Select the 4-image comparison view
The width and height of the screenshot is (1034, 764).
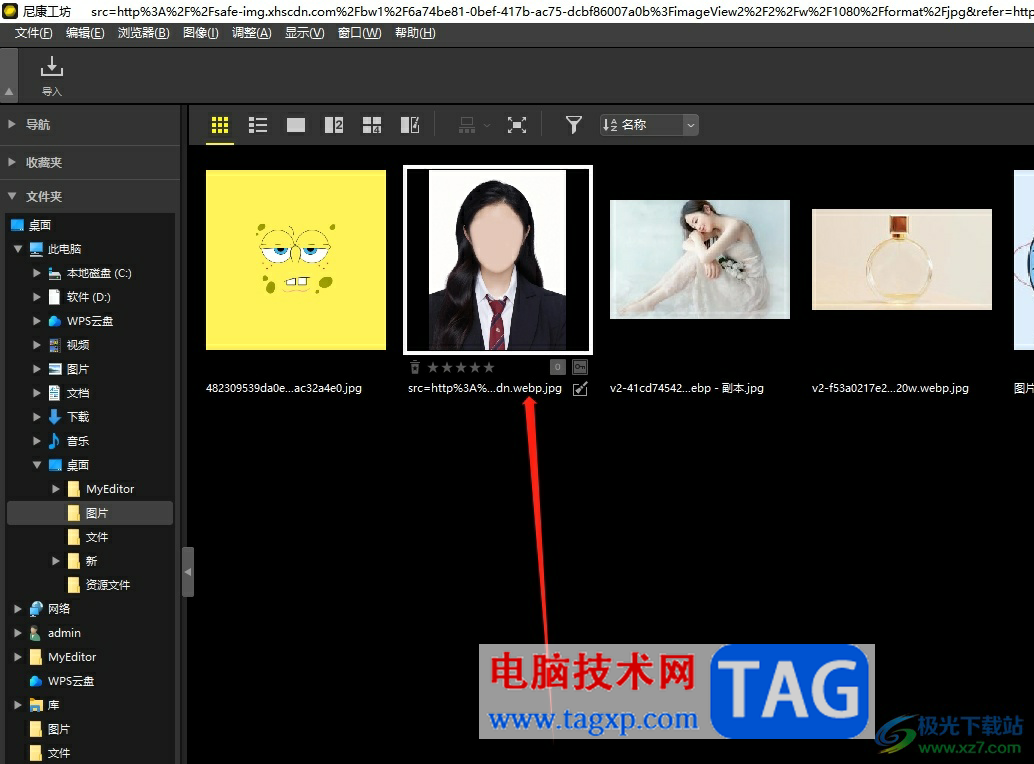pos(372,125)
